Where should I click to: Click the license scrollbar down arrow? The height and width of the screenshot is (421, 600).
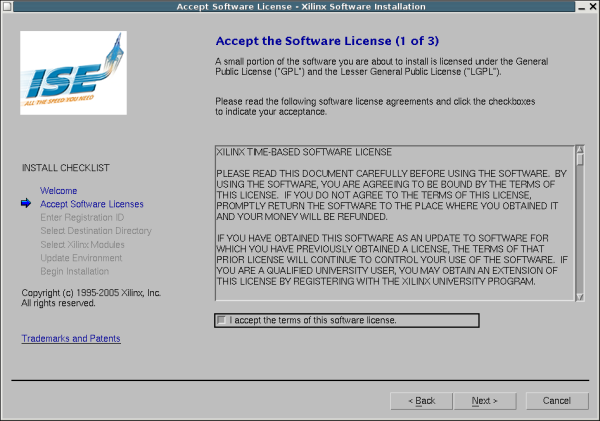(x=579, y=294)
